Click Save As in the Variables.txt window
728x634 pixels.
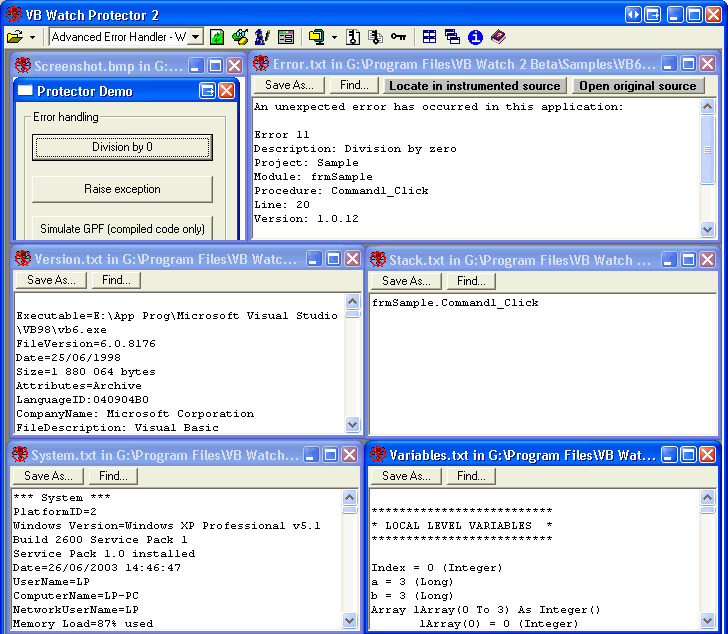[406, 476]
